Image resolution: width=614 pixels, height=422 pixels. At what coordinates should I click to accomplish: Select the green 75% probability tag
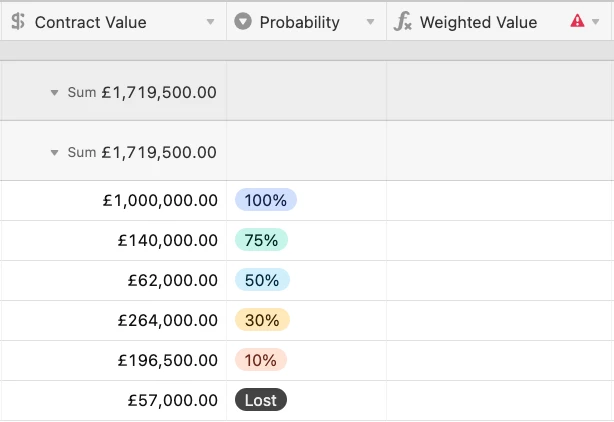261,240
